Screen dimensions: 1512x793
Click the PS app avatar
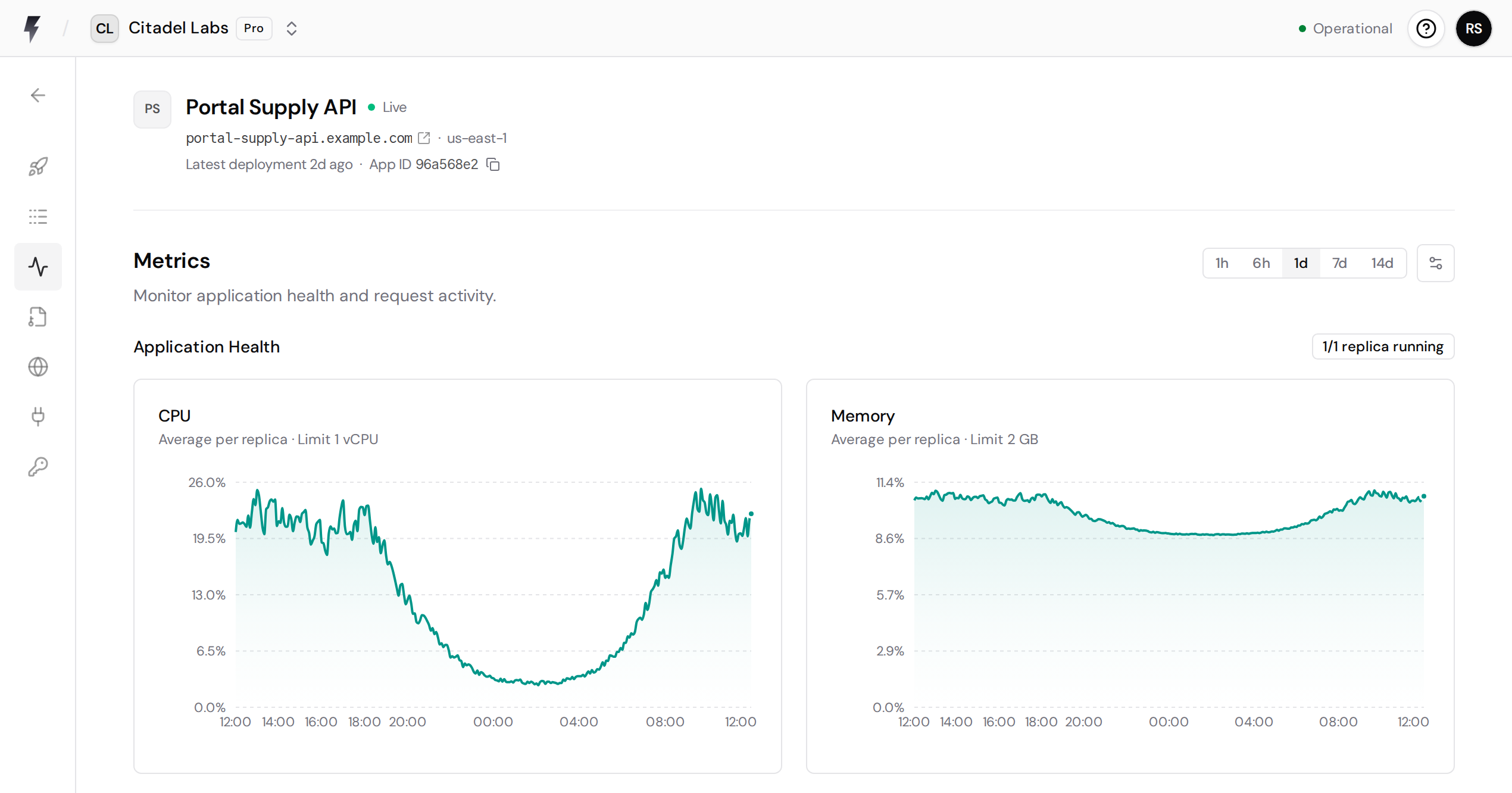(152, 109)
